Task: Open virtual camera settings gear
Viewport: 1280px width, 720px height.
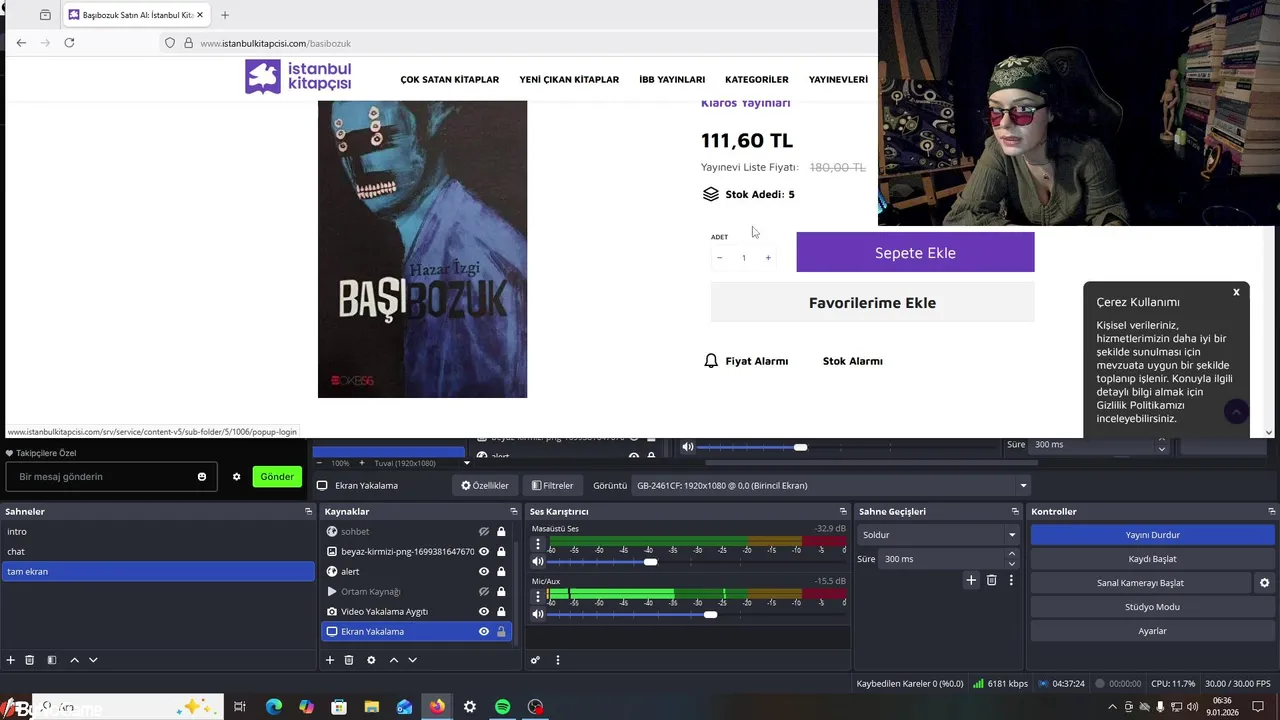Action: 1264,583
